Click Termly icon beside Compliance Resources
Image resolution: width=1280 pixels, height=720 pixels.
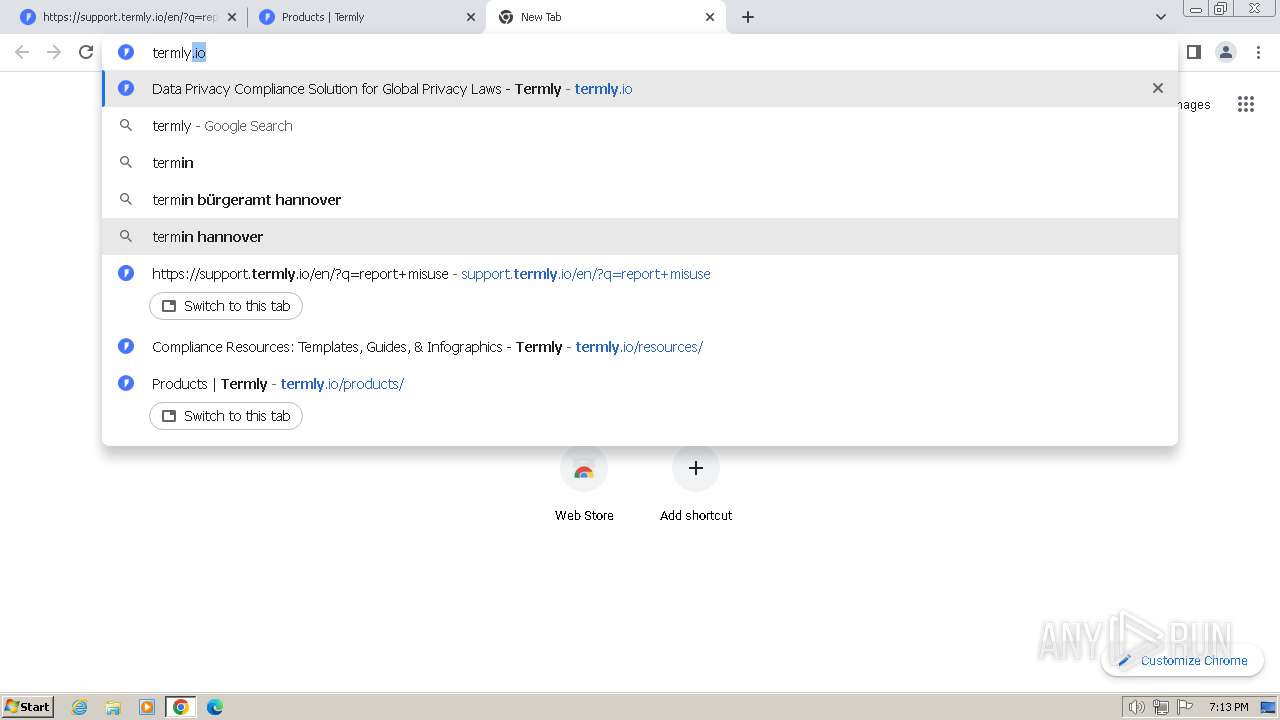click(x=126, y=347)
